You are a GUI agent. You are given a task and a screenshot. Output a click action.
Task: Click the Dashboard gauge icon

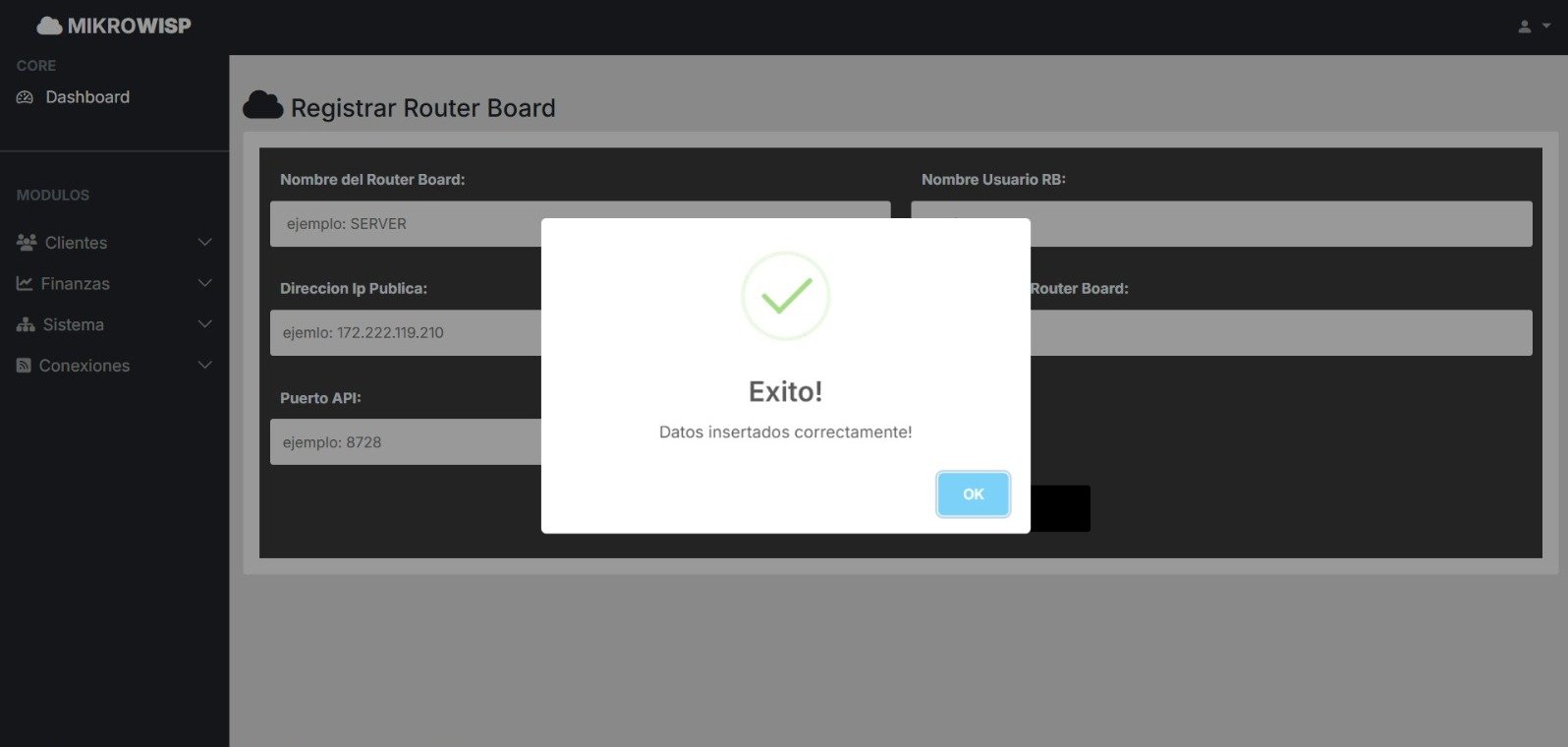point(26,97)
